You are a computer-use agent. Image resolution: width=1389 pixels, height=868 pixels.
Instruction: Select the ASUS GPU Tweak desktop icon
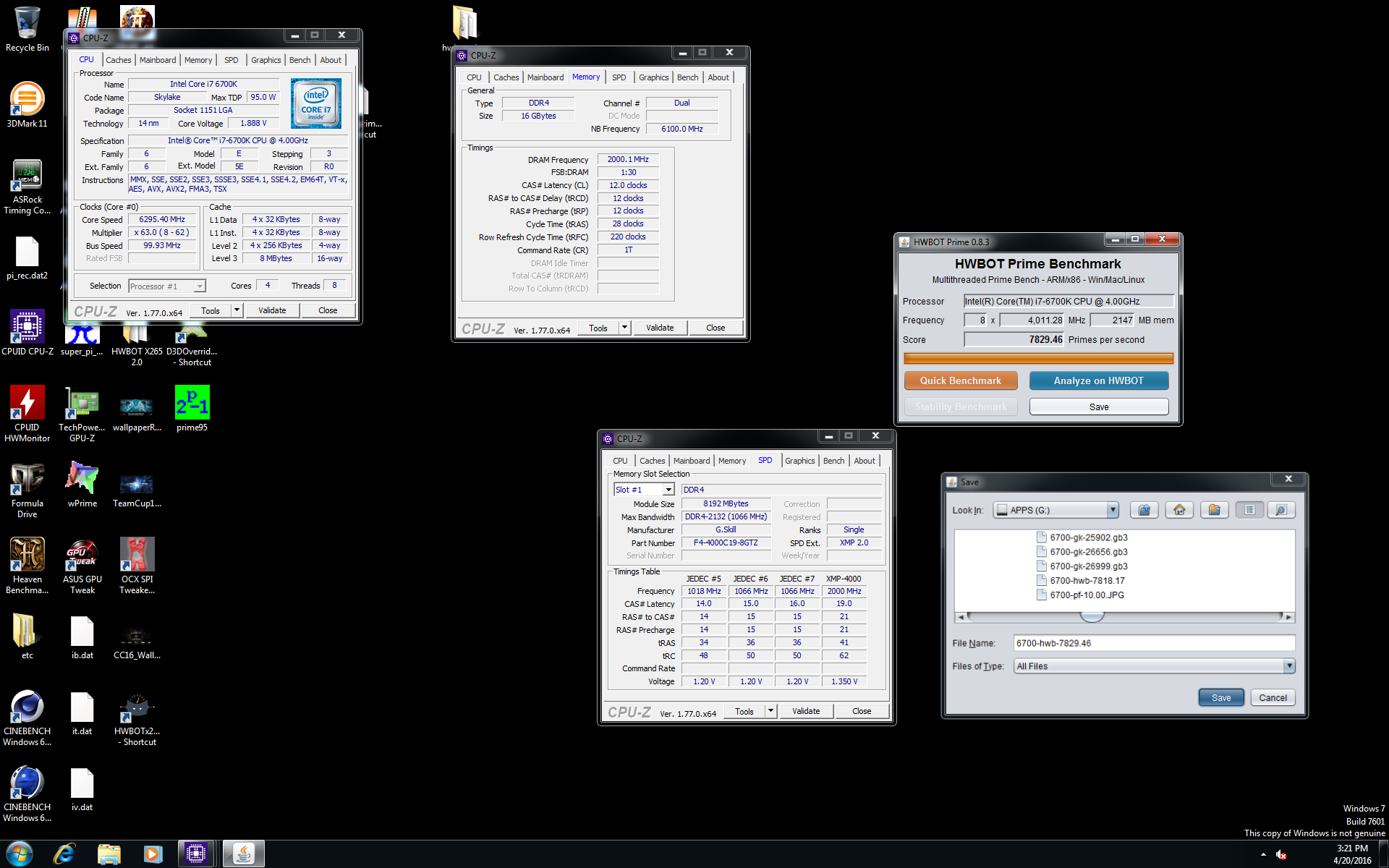pyautogui.click(x=82, y=566)
